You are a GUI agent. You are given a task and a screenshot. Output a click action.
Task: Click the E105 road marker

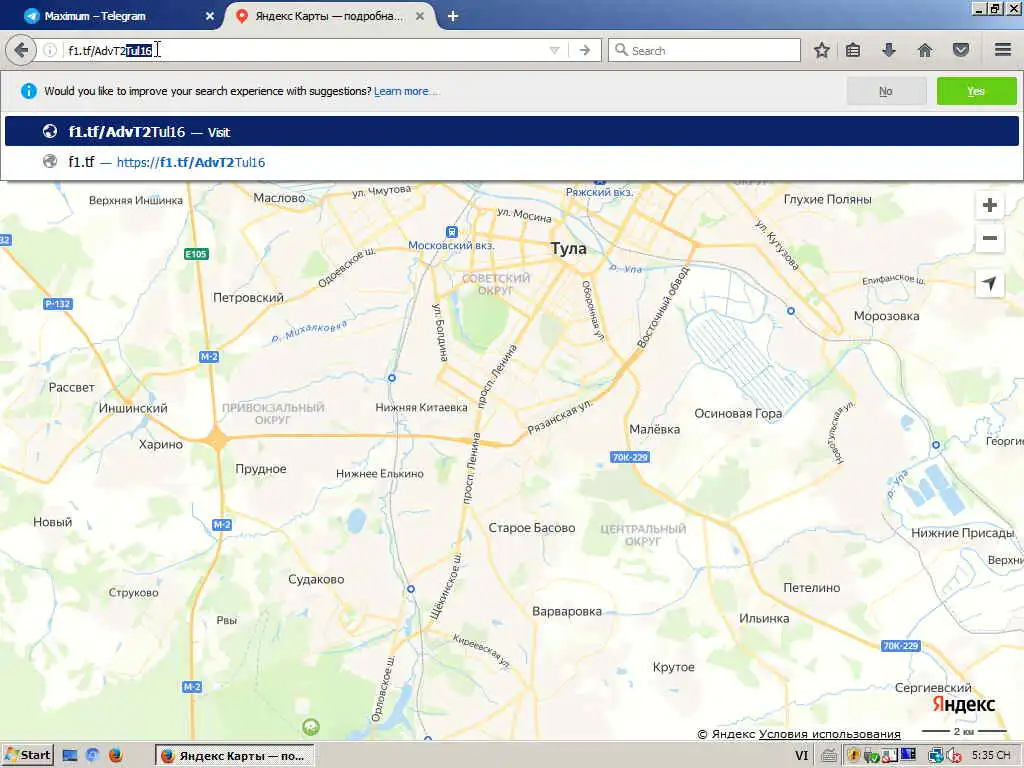coord(196,254)
